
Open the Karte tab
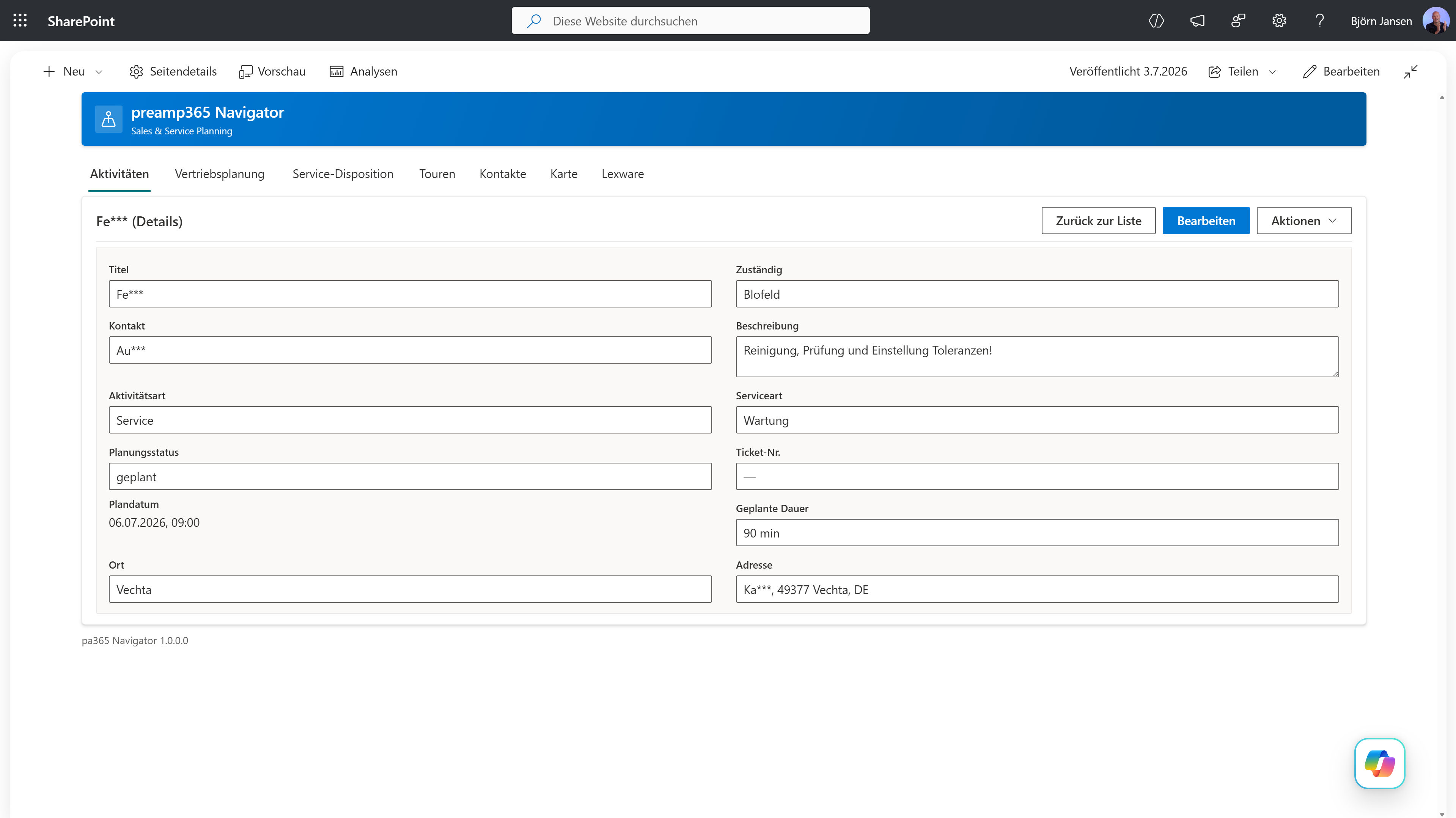click(563, 174)
